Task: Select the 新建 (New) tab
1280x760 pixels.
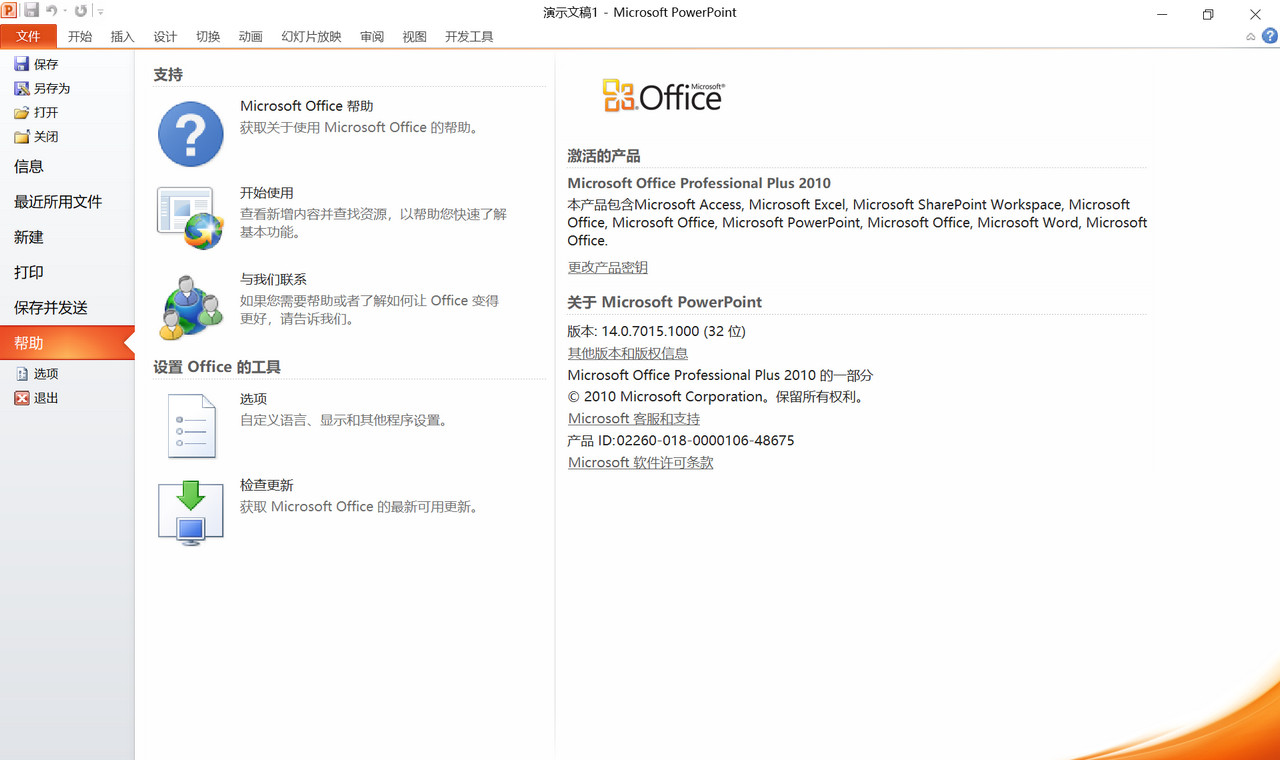Action: coord(67,237)
